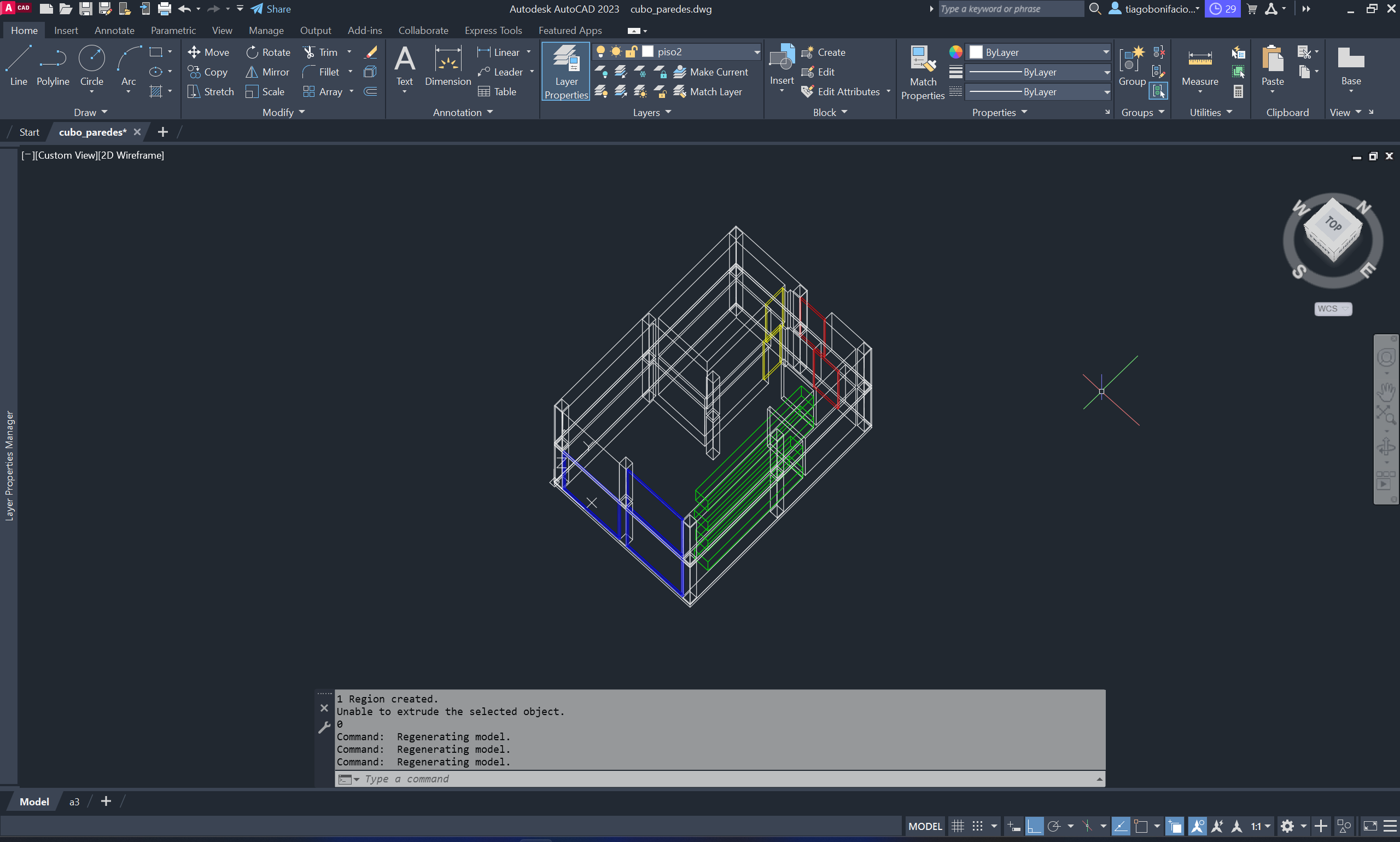Screen dimensions: 1400x842
Task: Activate the Mirror modify tool
Action: (x=267, y=72)
